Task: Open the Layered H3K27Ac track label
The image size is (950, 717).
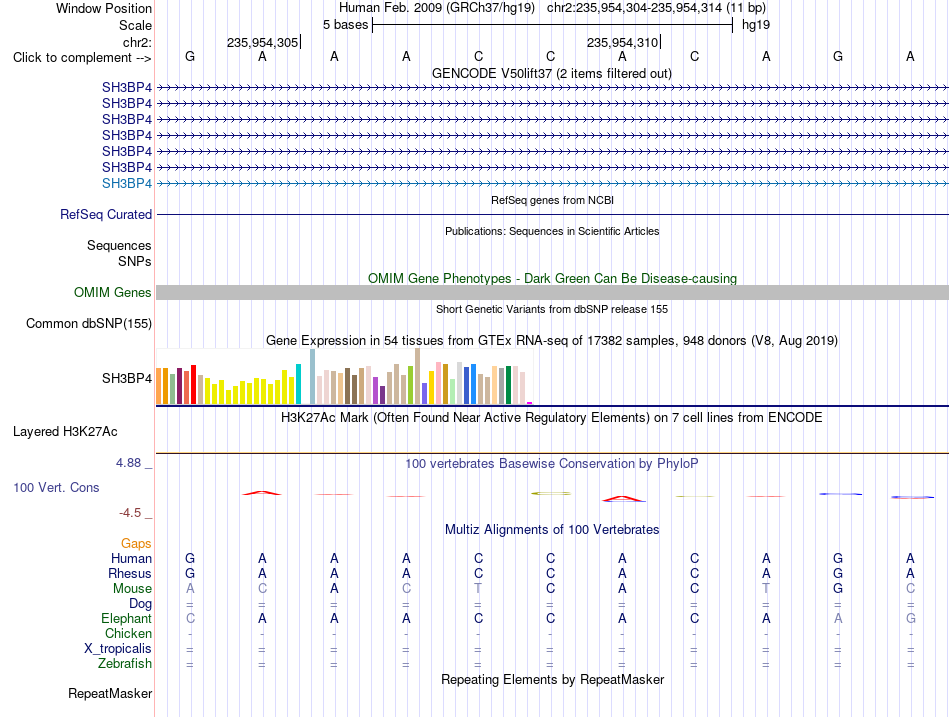Action: coord(65,432)
